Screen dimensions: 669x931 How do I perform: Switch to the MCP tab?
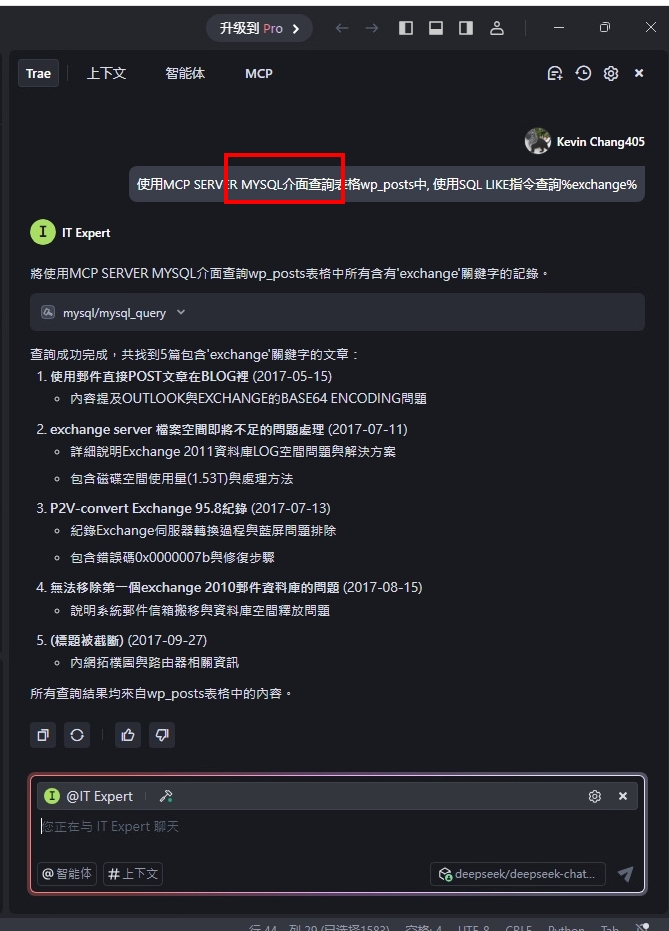point(259,74)
